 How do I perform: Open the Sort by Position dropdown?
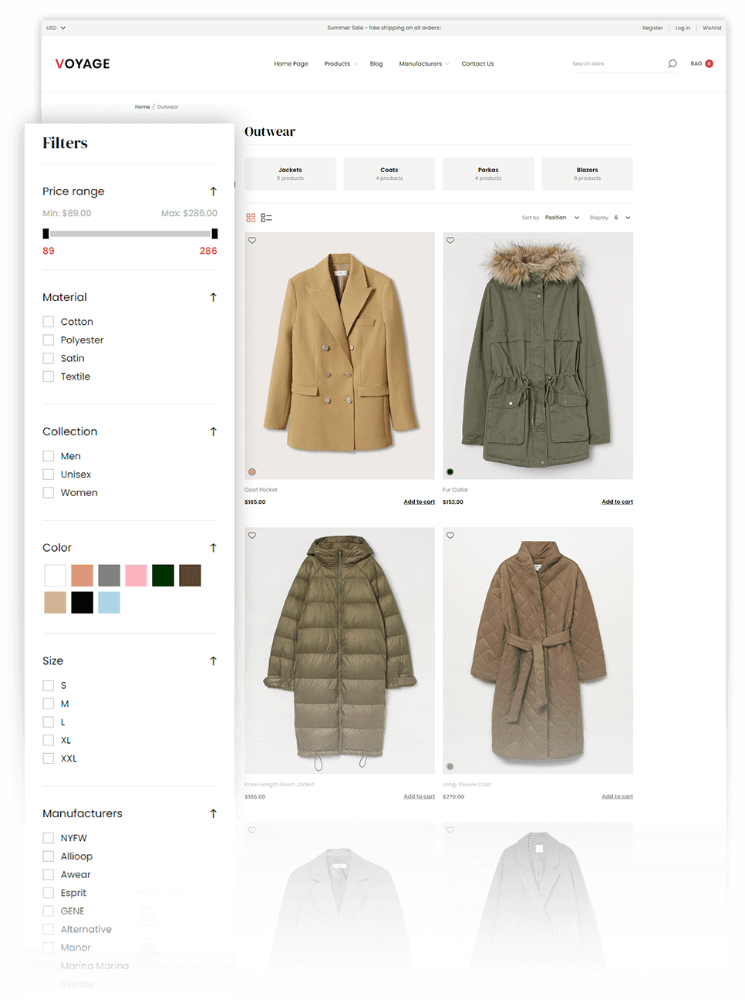[561, 217]
